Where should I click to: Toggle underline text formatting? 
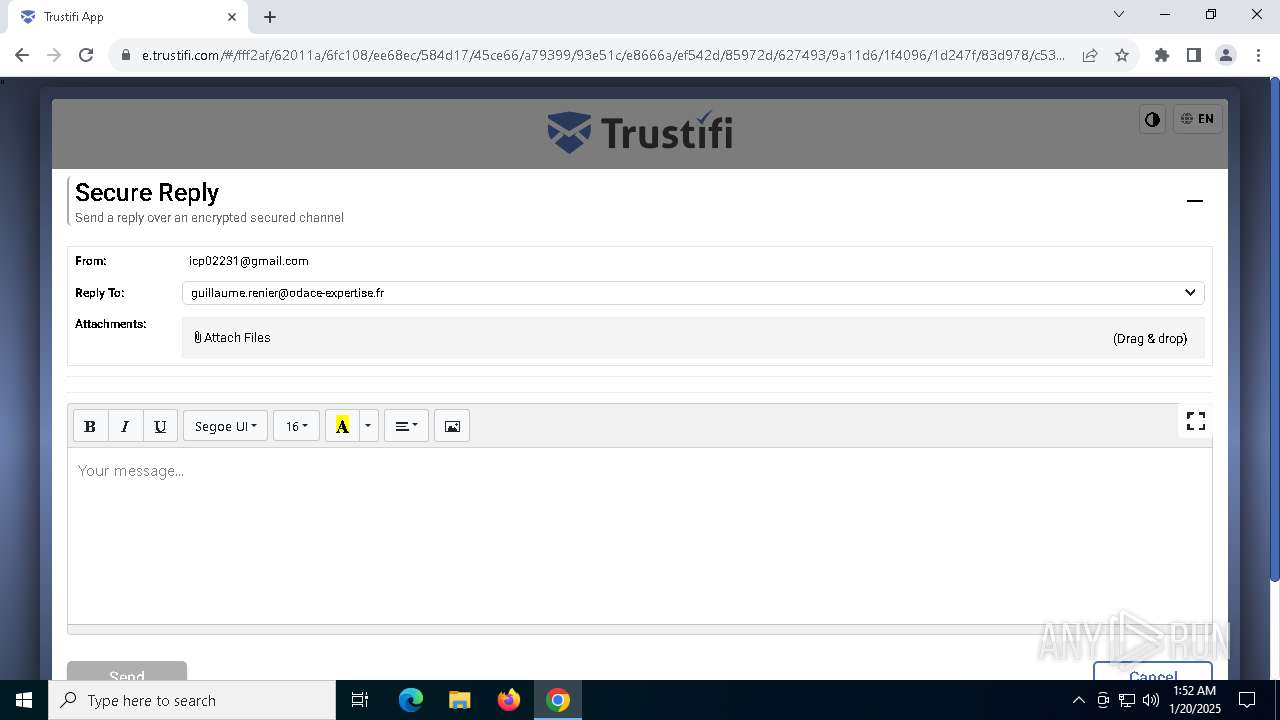click(x=160, y=426)
